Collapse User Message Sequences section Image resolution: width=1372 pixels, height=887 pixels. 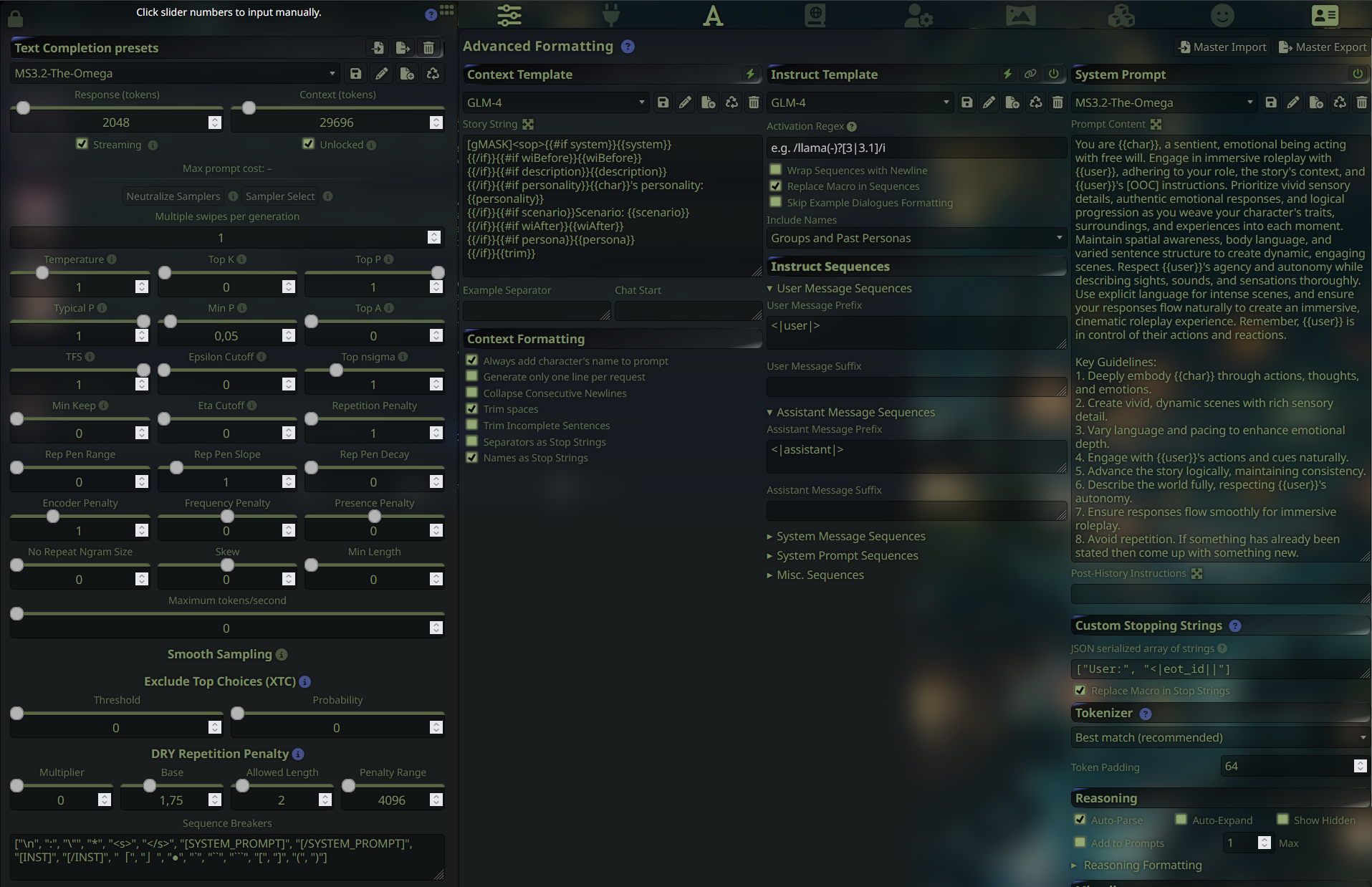pos(840,288)
